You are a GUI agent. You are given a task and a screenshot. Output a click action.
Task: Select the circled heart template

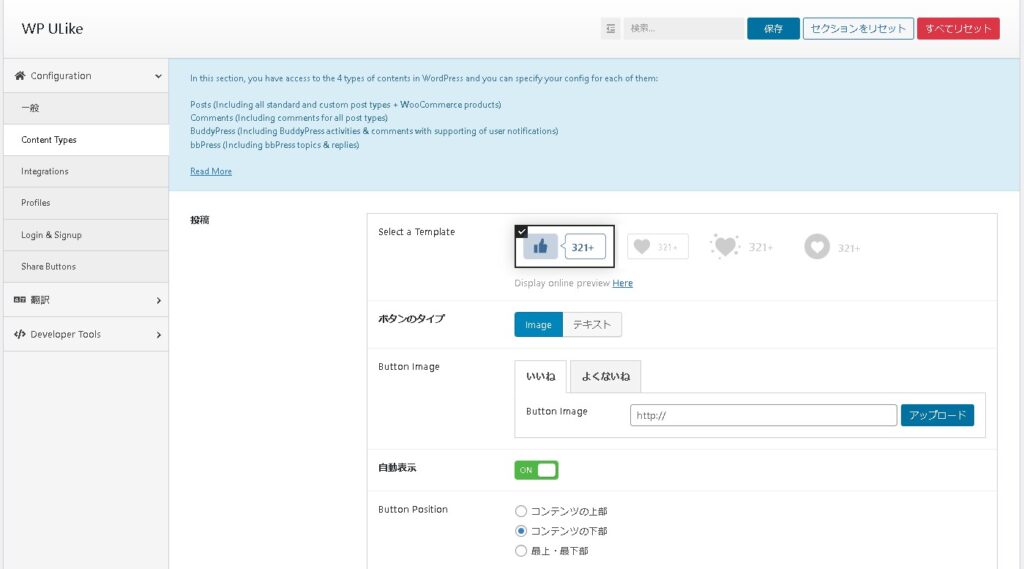832,247
